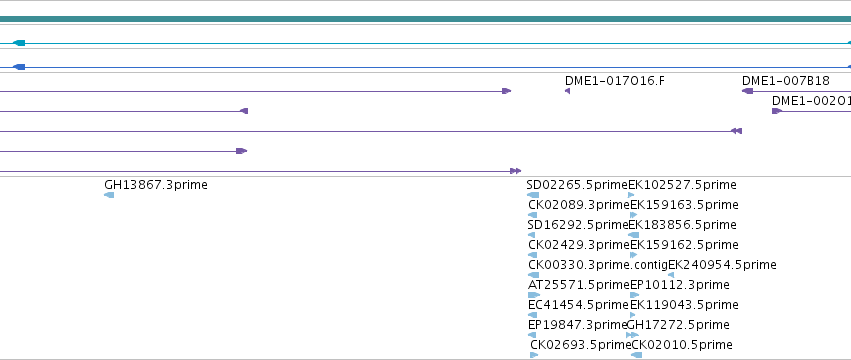Click the EK240954.5prime small arrow
Screen dimensions: 851x360
(671, 275)
